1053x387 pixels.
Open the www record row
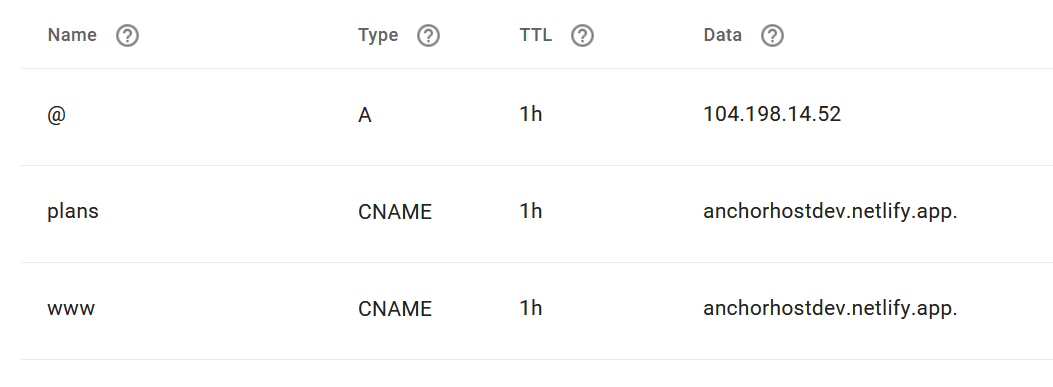[537, 310]
